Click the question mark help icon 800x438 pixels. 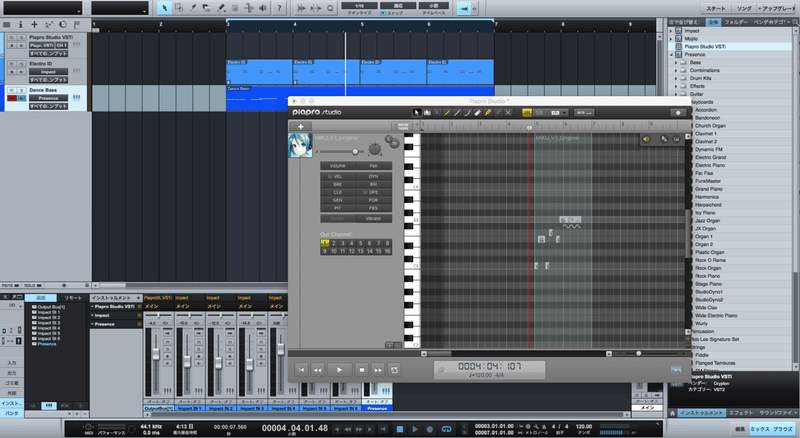point(279,8)
